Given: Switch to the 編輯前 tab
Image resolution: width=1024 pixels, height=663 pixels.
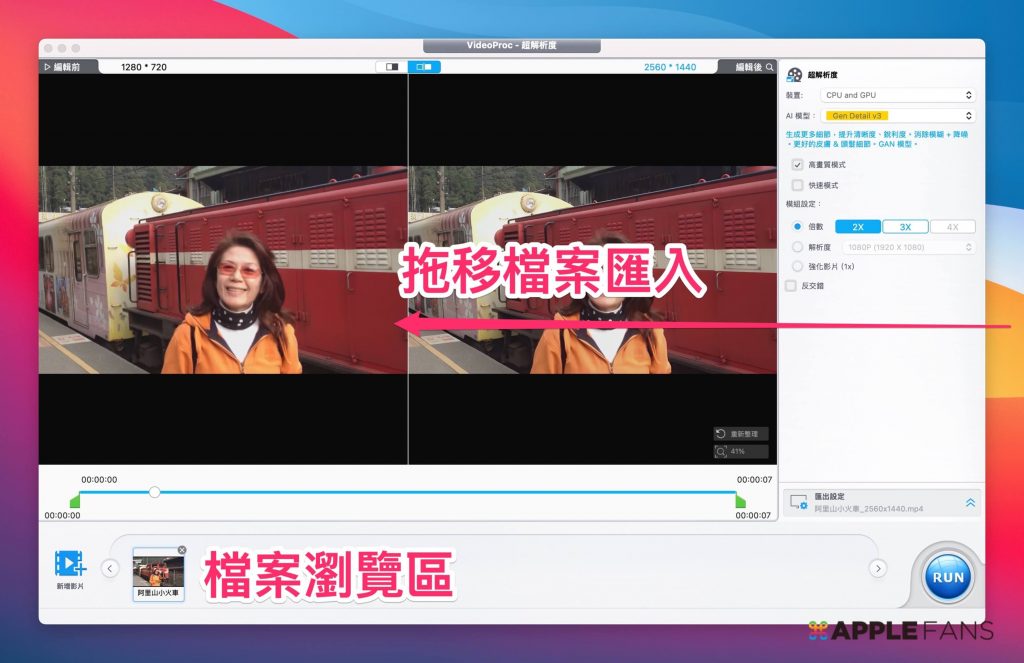Looking at the screenshot, I should (68, 67).
